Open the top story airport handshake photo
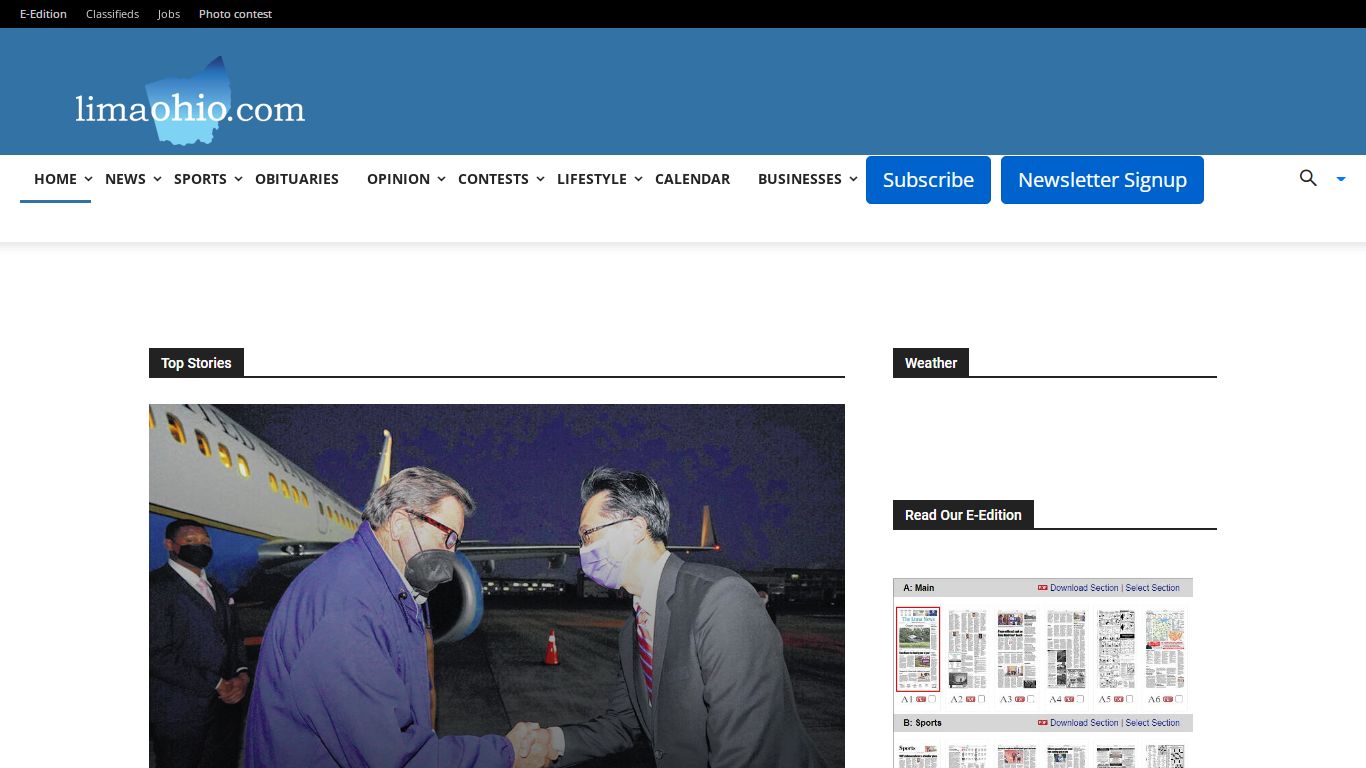 (497, 586)
